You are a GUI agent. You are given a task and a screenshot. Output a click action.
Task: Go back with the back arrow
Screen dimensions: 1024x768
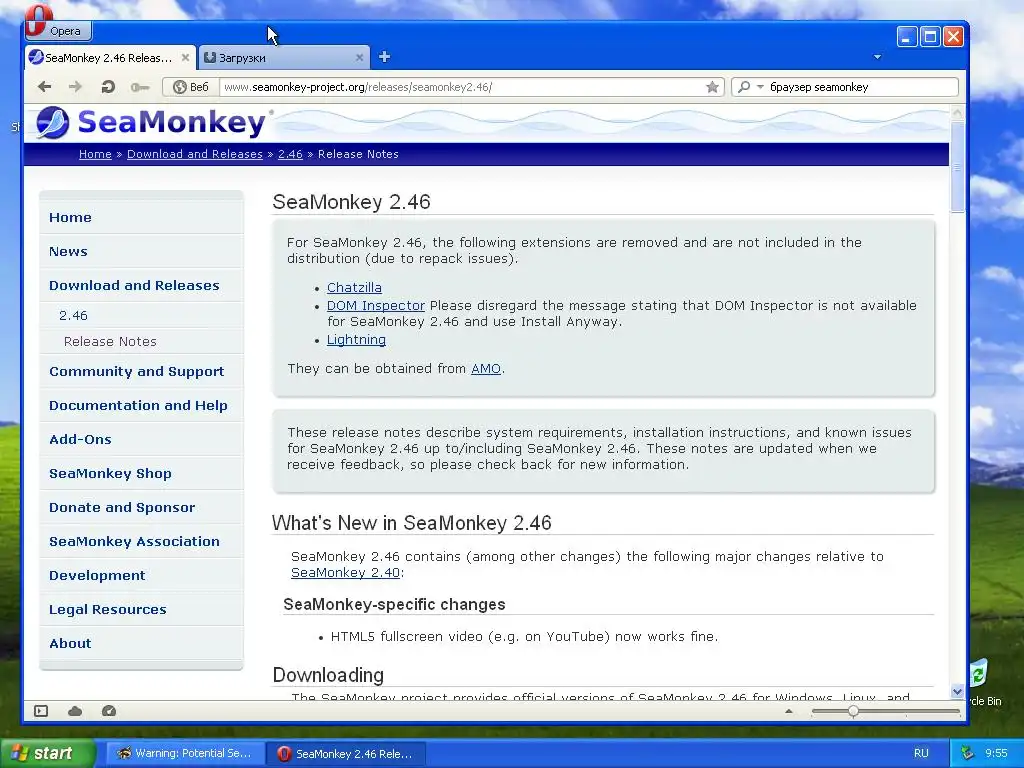(44, 87)
